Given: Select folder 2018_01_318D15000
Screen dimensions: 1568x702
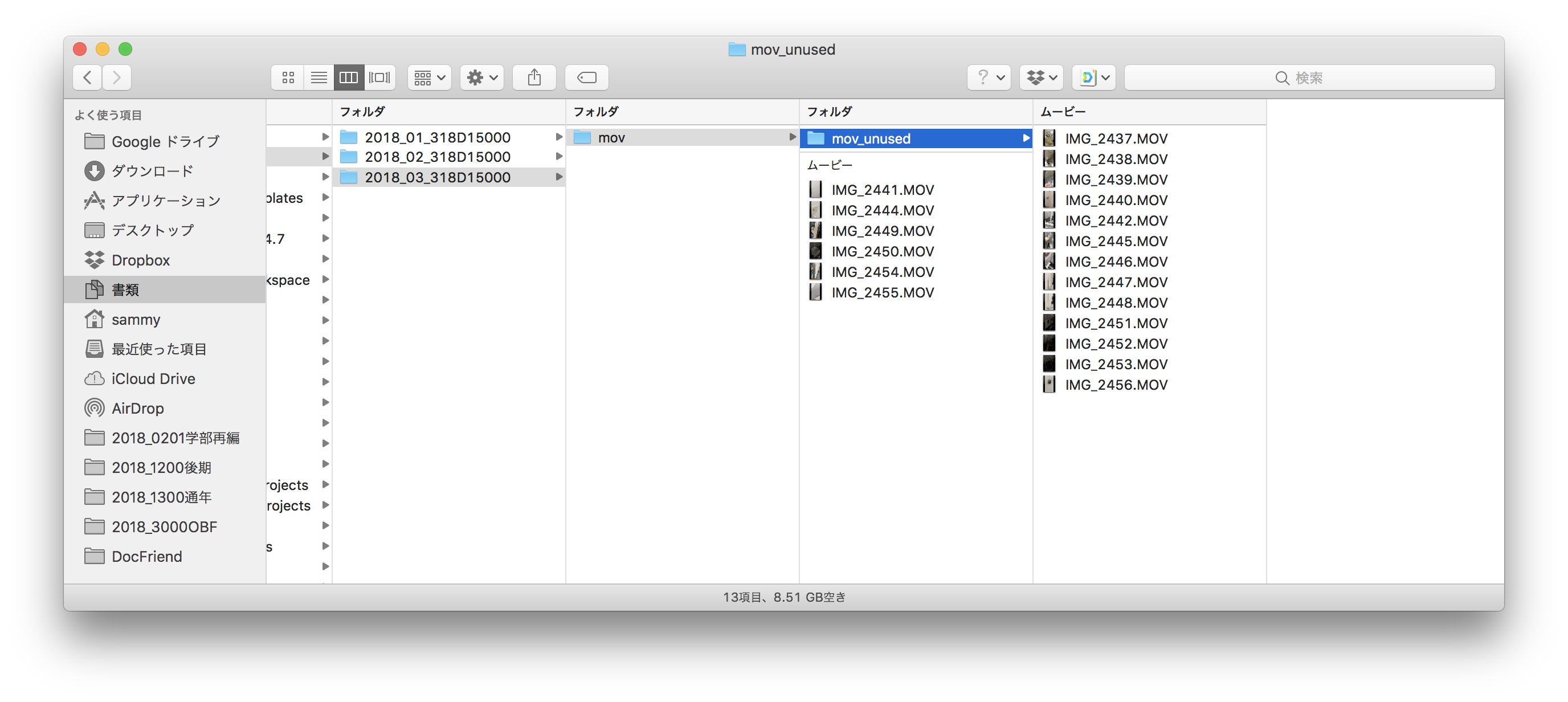Looking at the screenshot, I should (x=449, y=137).
